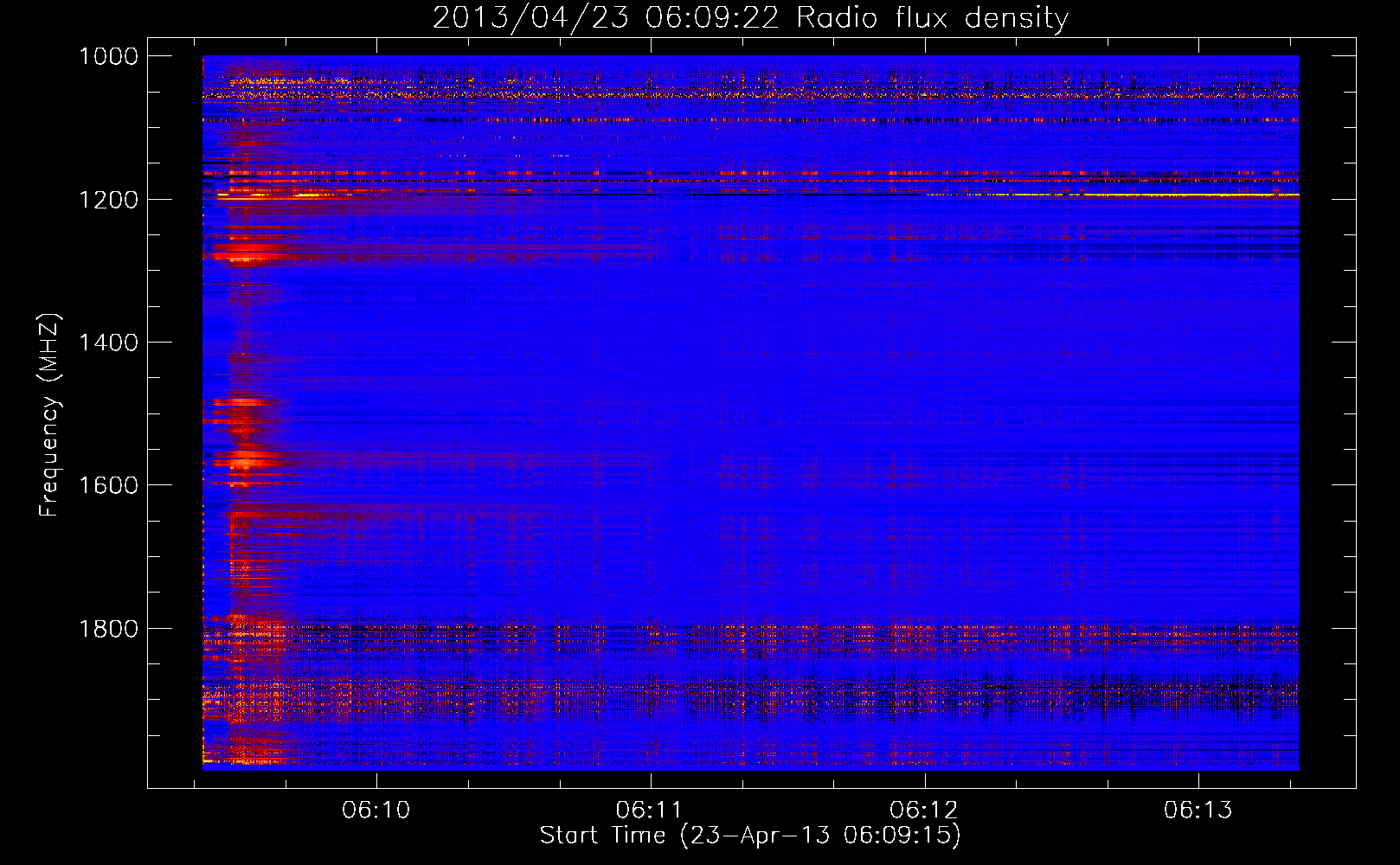Click the 'Start Time (23-Apr-13 06:09:15)' axis title

click(750, 836)
